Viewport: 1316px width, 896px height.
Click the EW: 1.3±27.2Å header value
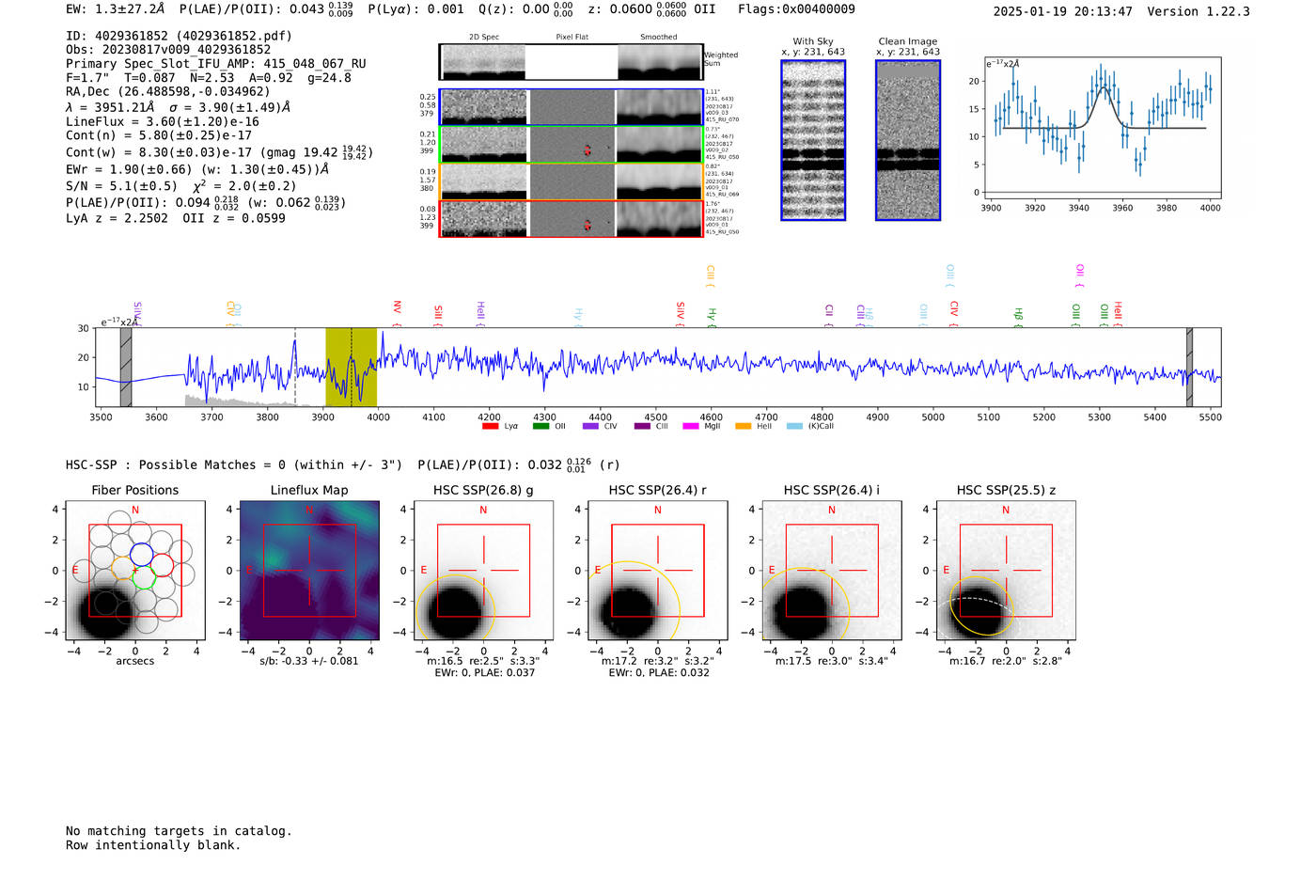pyautogui.click(x=115, y=9)
